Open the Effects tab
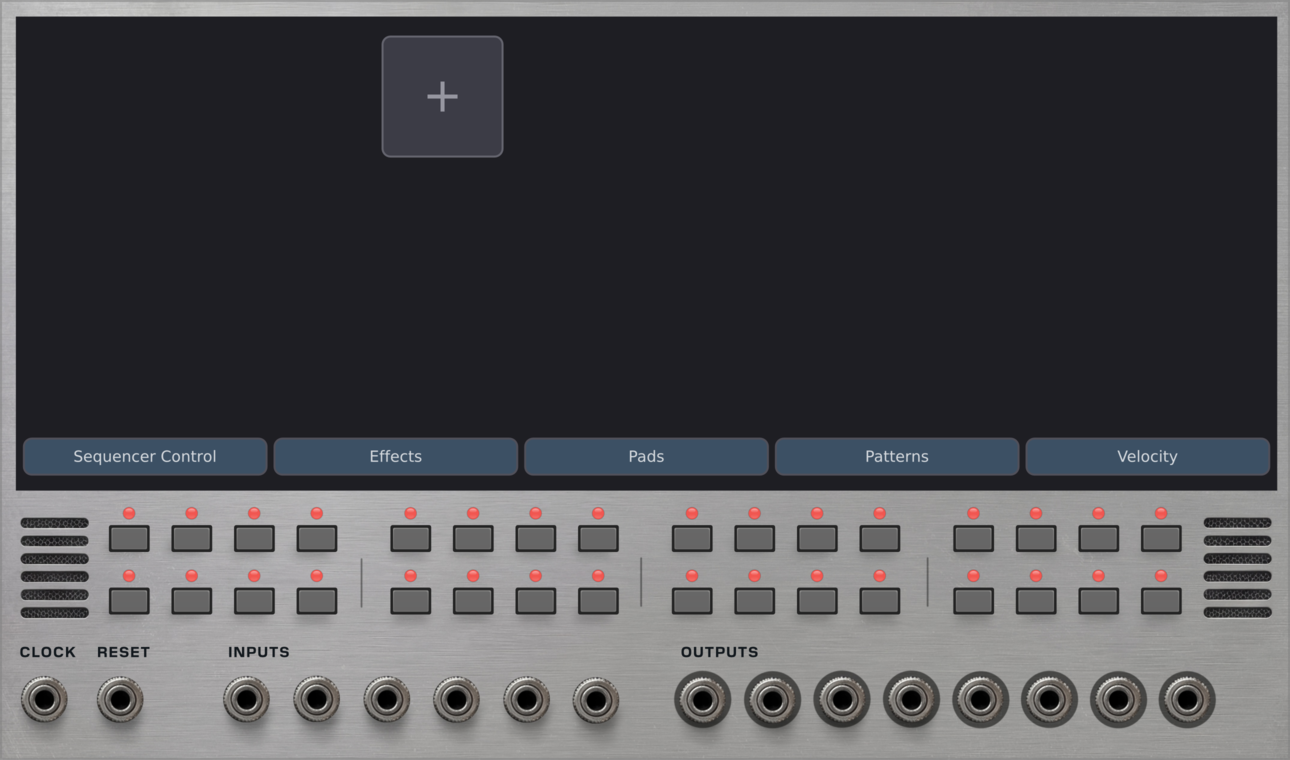This screenshot has height=760, width=1290. pyautogui.click(x=396, y=456)
